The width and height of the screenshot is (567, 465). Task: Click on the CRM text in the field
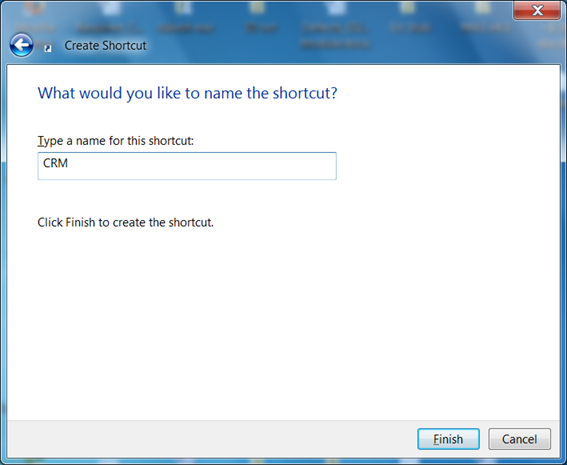click(x=55, y=163)
